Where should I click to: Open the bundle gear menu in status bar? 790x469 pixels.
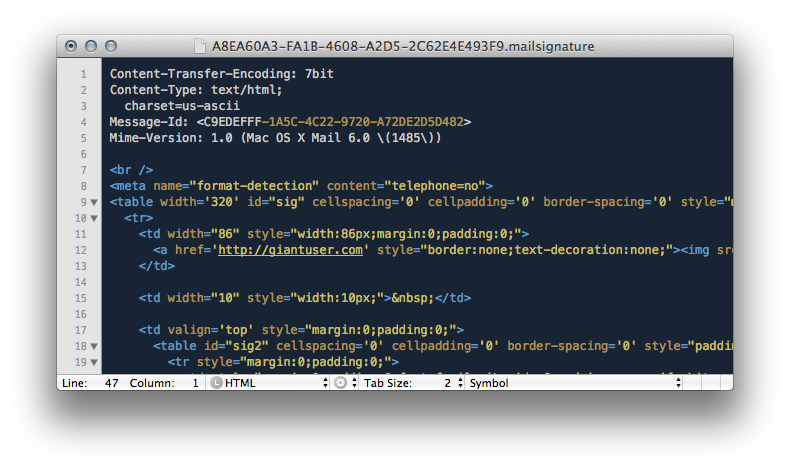pyautogui.click(x=342, y=383)
